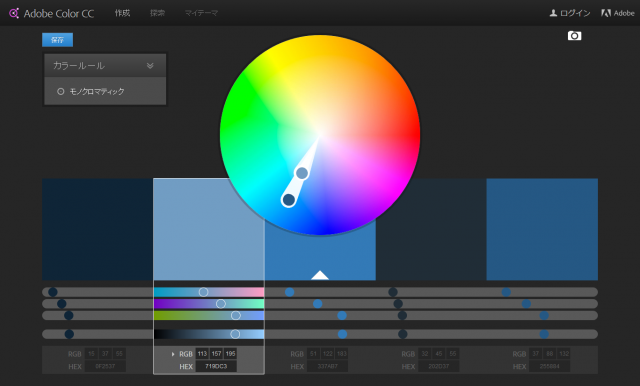Click the R value field showing 51
The image size is (640, 386).
(x=313, y=354)
